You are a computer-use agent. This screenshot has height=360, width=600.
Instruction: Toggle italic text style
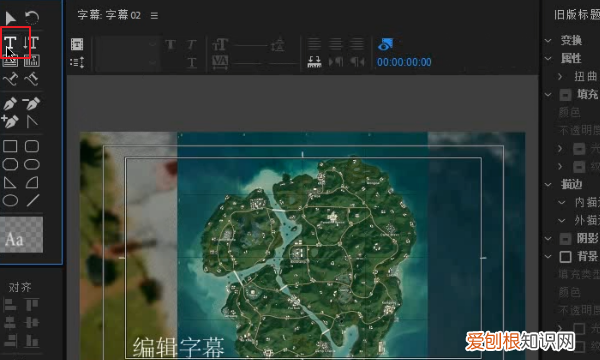[x=192, y=45]
